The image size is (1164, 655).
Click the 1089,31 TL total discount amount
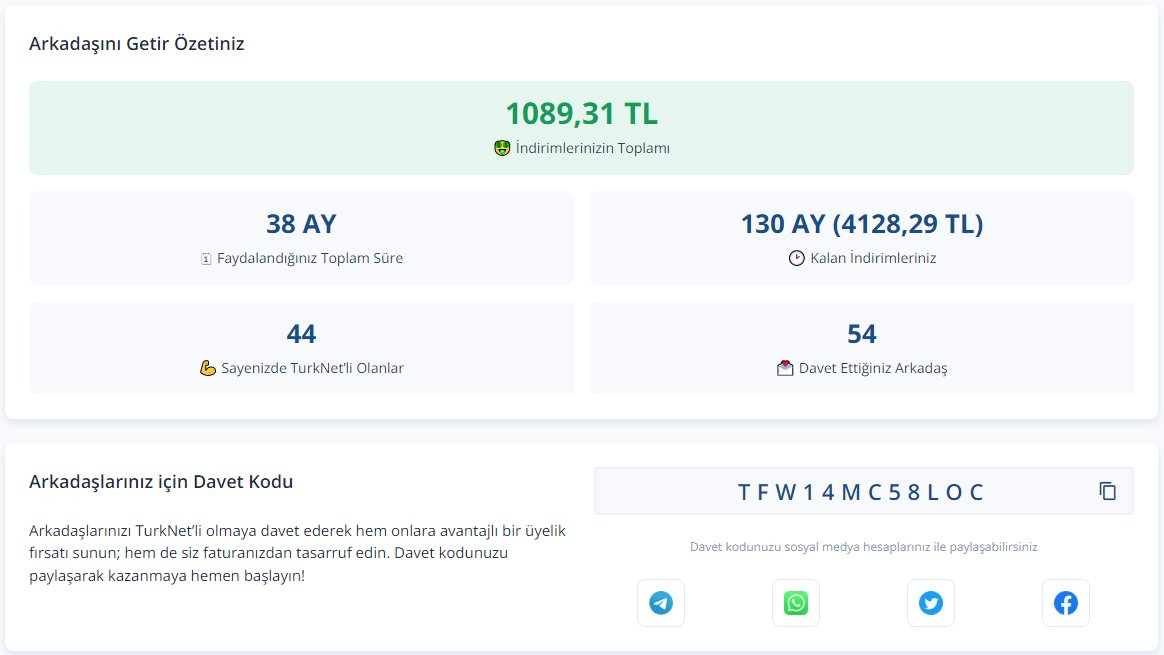coord(581,113)
